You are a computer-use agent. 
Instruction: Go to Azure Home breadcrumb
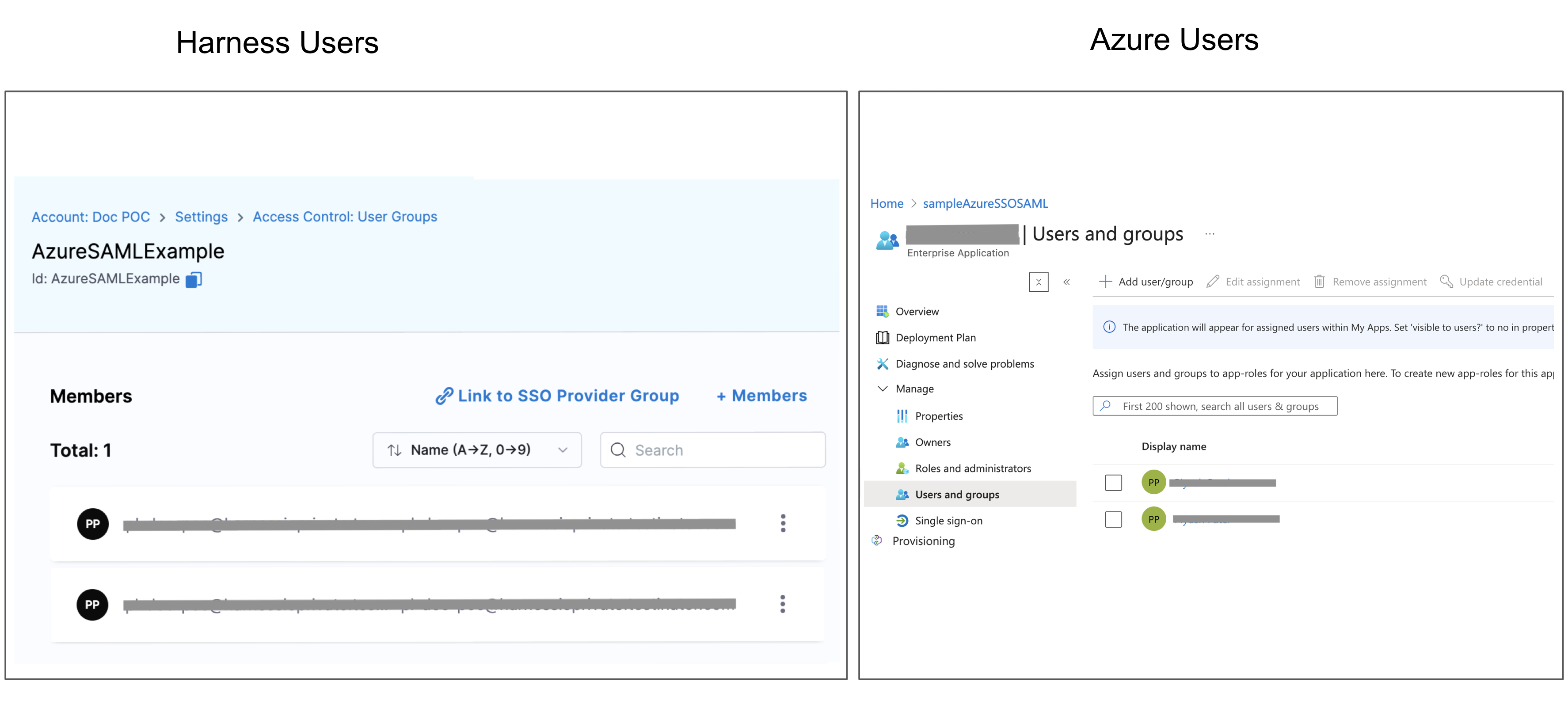pyautogui.click(x=886, y=204)
